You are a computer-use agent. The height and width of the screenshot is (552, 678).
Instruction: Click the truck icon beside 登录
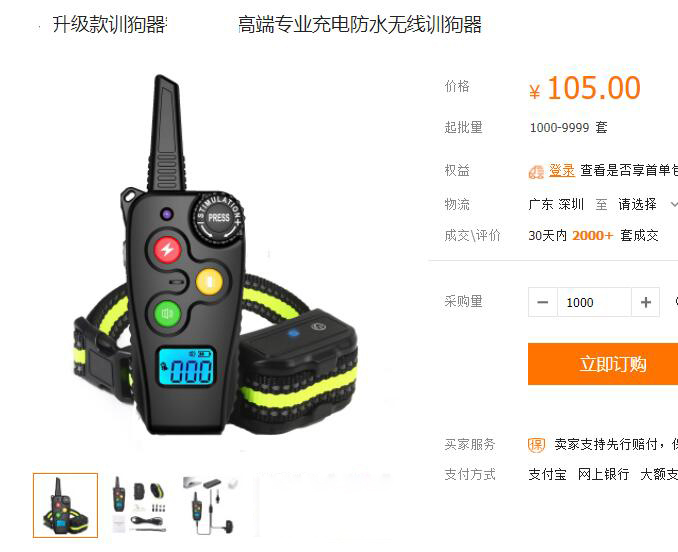tap(537, 172)
